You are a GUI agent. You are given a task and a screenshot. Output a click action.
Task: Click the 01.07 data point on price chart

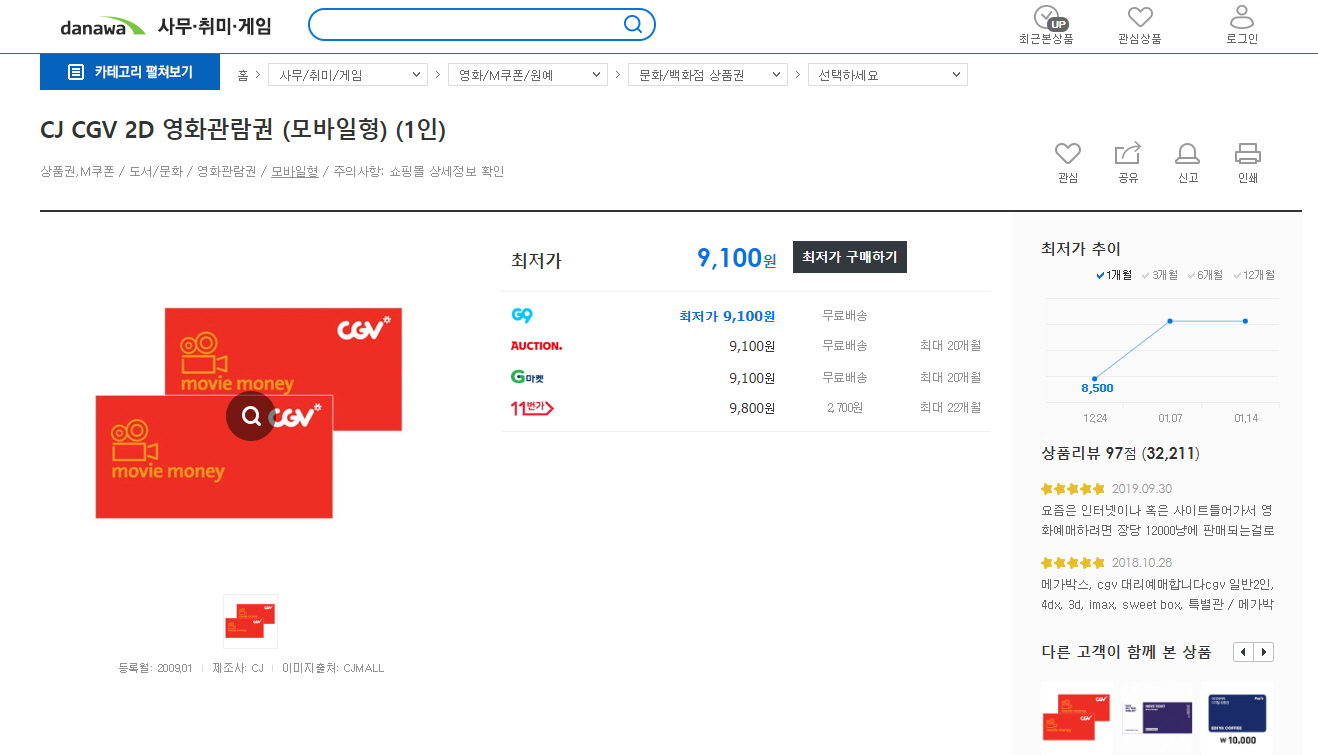[x=1170, y=321]
